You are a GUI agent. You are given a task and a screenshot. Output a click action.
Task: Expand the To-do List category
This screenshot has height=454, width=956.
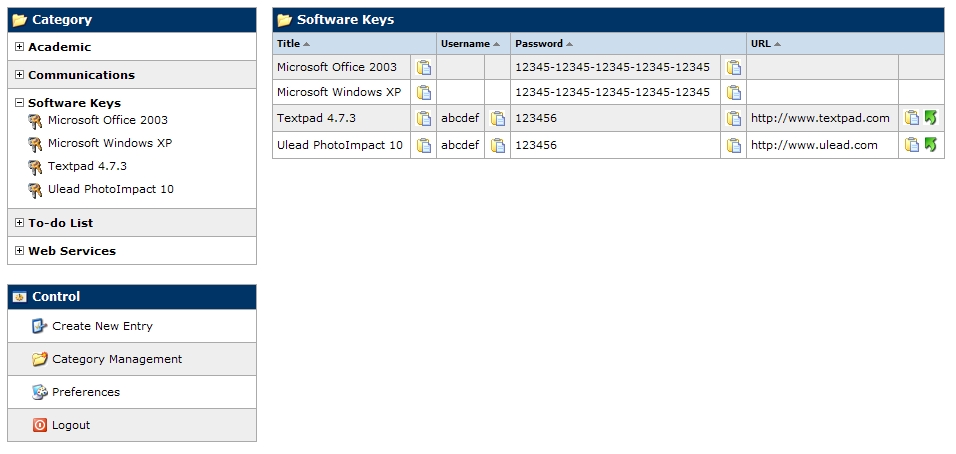click(20, 222)
